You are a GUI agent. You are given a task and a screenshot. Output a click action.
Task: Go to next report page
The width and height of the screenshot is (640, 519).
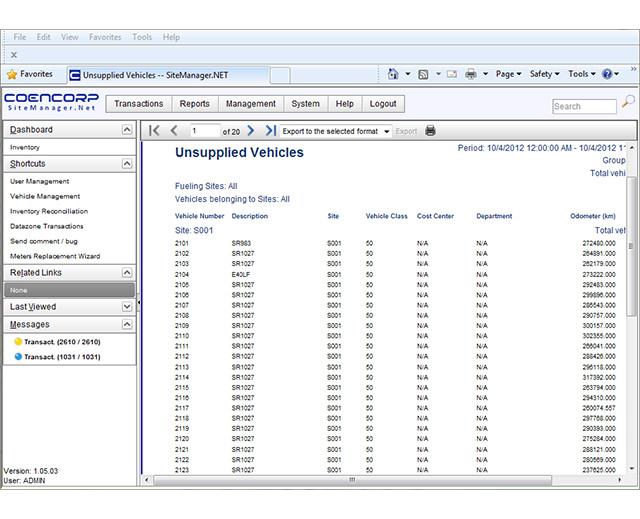pyautogui.click(x=250, y=130)
